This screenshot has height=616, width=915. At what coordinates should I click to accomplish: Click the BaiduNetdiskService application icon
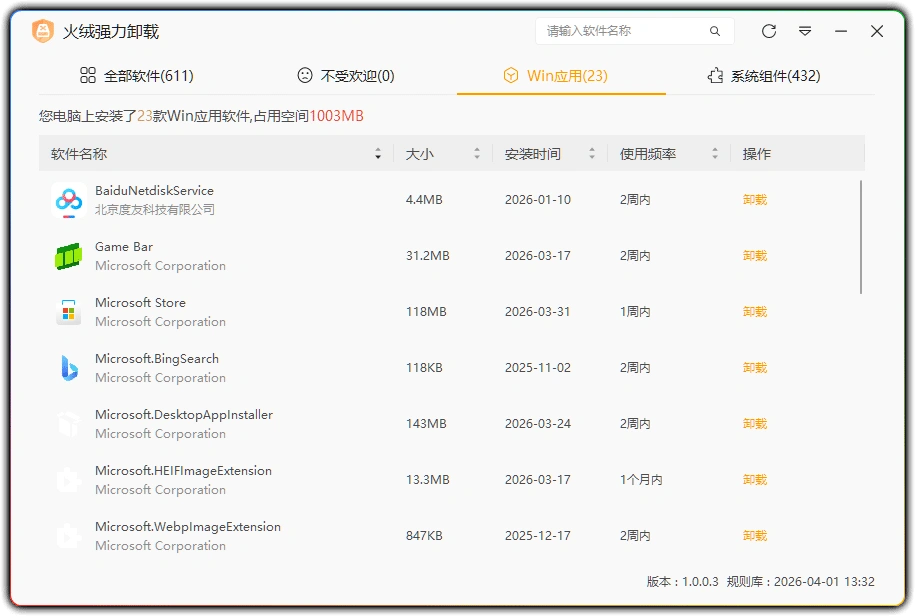pos(67,199)
